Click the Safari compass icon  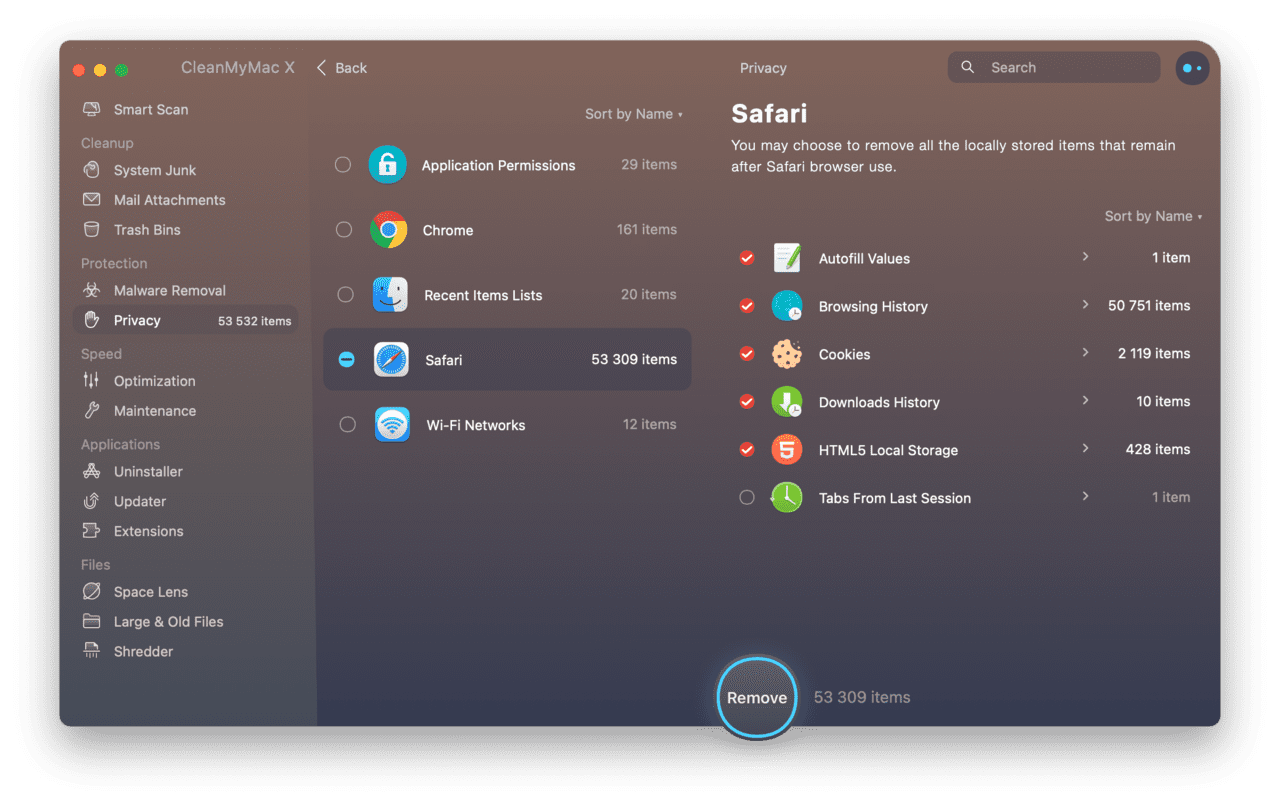click(391, 360)
